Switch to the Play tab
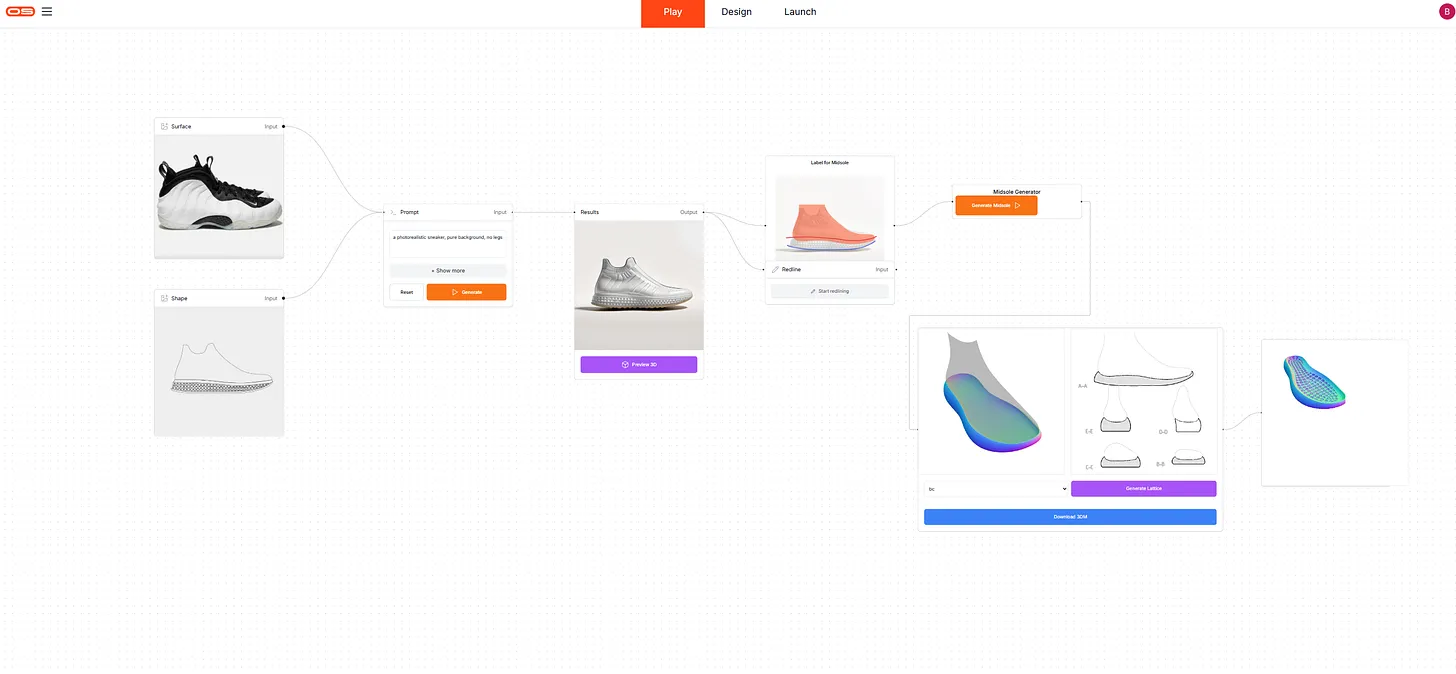This screenshot has width=1456, height=674. point(673,13)
